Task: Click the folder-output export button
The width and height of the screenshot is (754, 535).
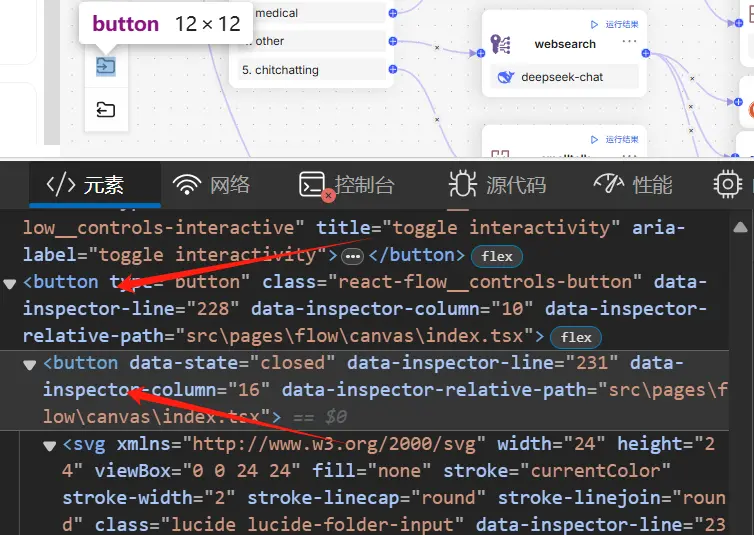Action: coord(106,110)
